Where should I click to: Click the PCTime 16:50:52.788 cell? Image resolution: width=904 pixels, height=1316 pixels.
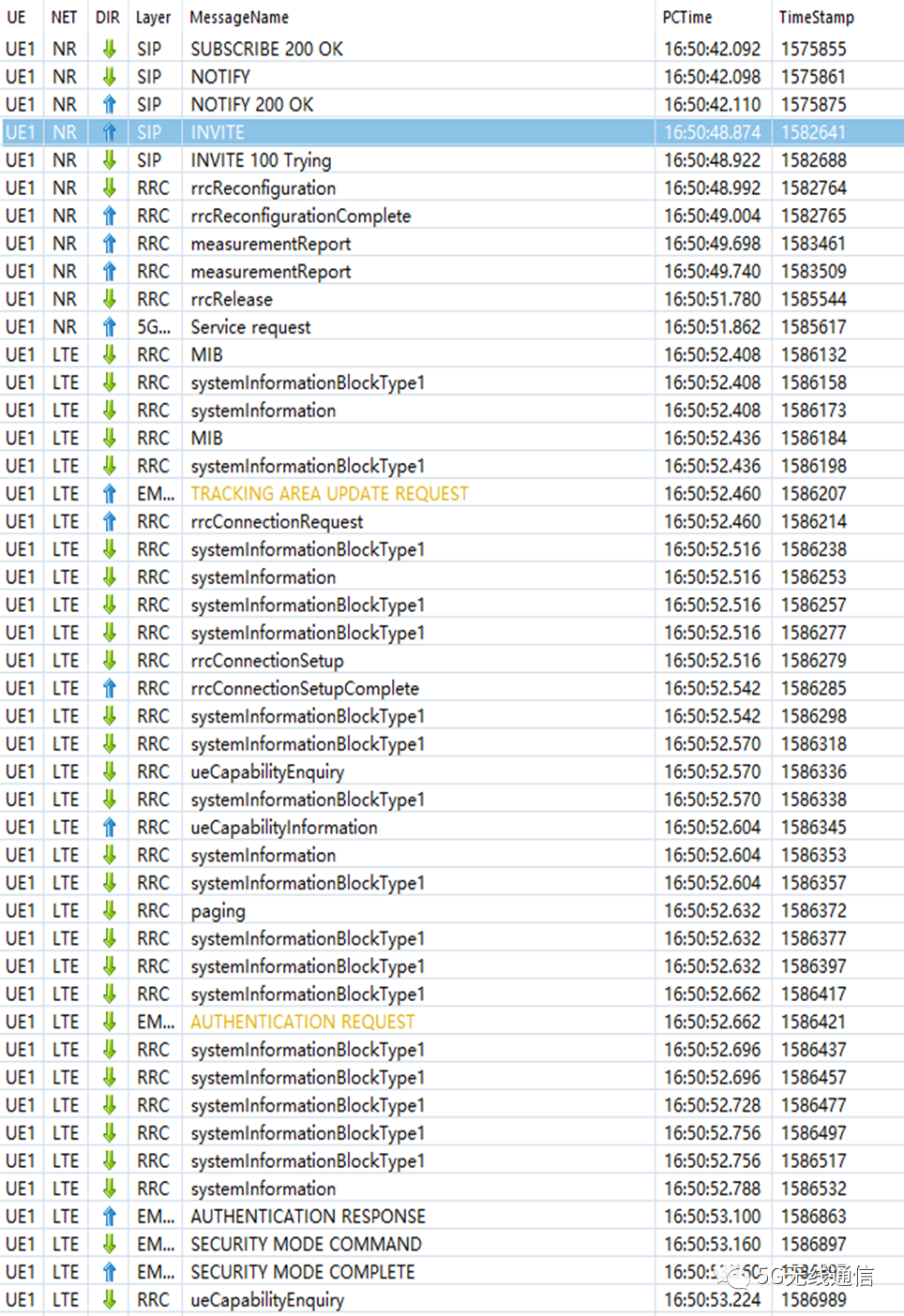pyautogui.click(x=712, y=1189)
